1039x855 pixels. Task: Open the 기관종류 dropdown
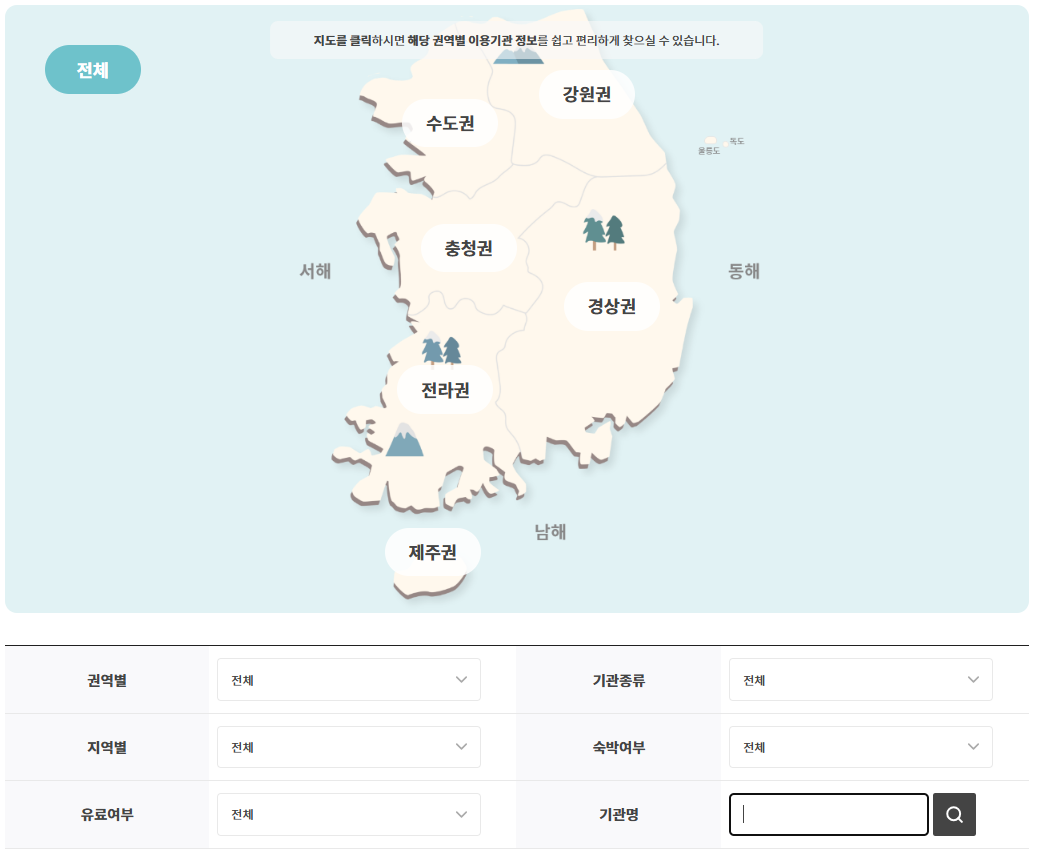[860, 679]
